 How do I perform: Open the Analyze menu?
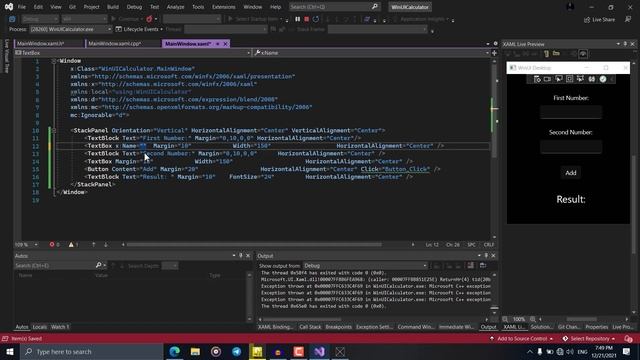point(176,7)
